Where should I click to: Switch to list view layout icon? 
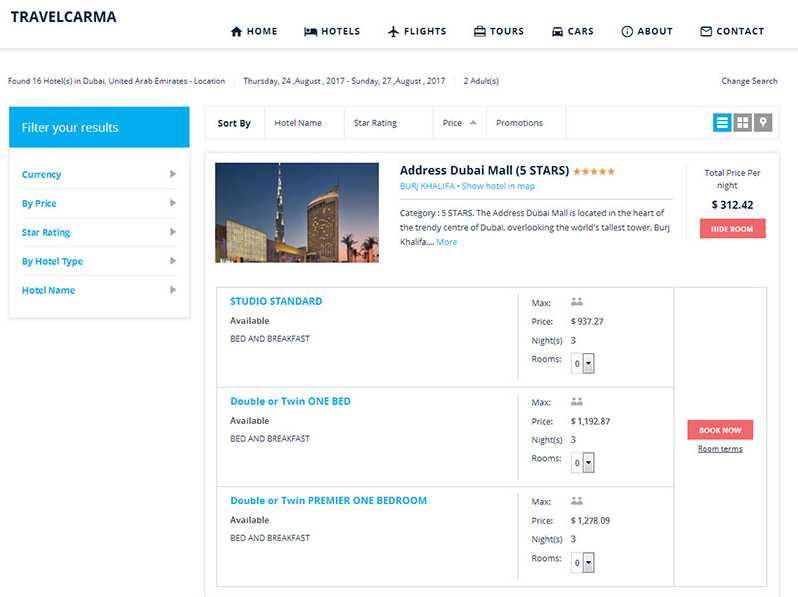click(x=722, y=123)
